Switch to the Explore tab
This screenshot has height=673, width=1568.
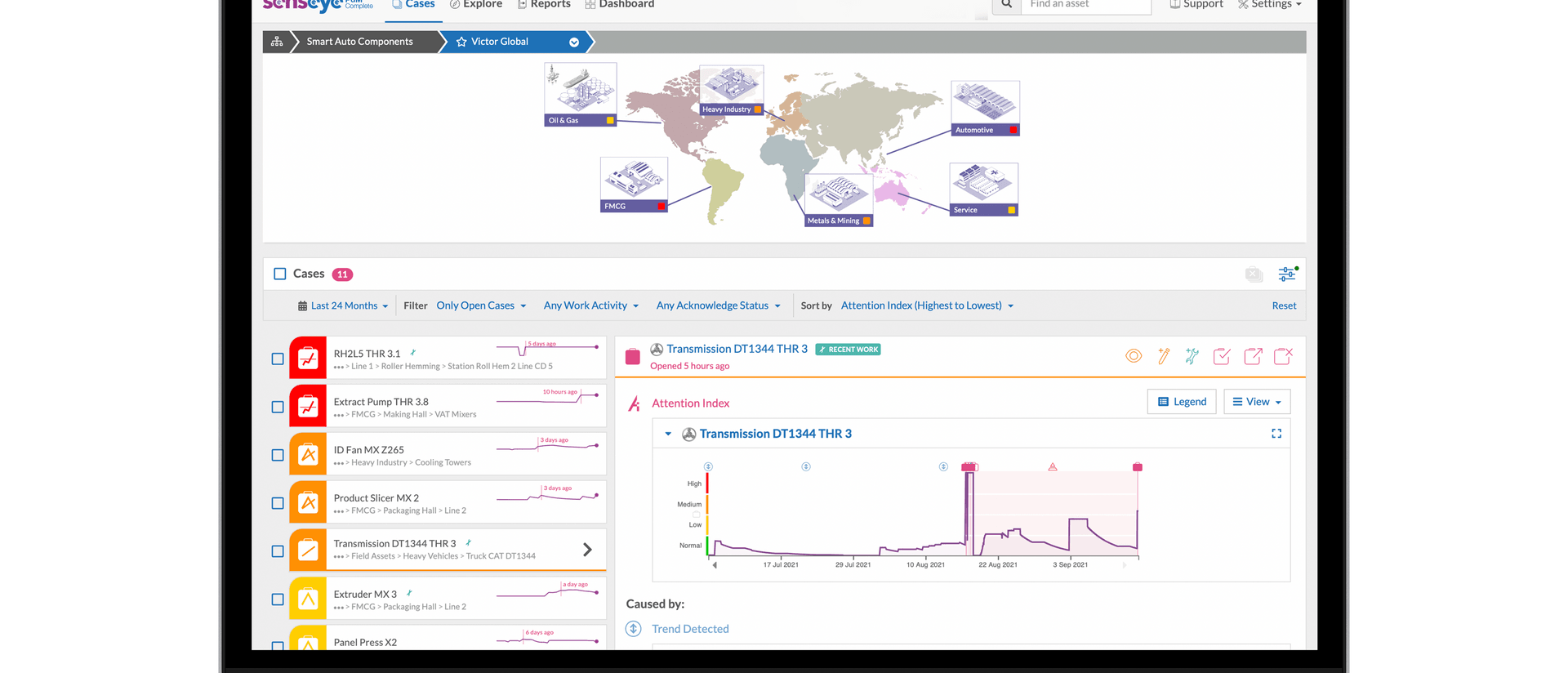[476, 5]
